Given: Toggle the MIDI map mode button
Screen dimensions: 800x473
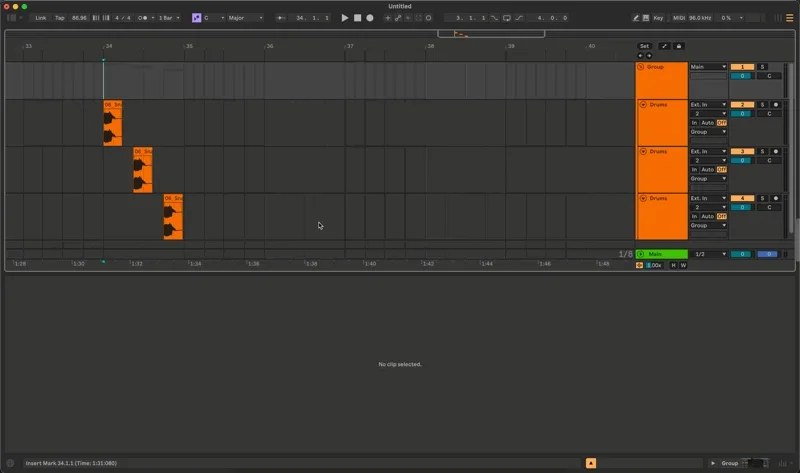Looking at the screenshot, I should coord(679,18).
